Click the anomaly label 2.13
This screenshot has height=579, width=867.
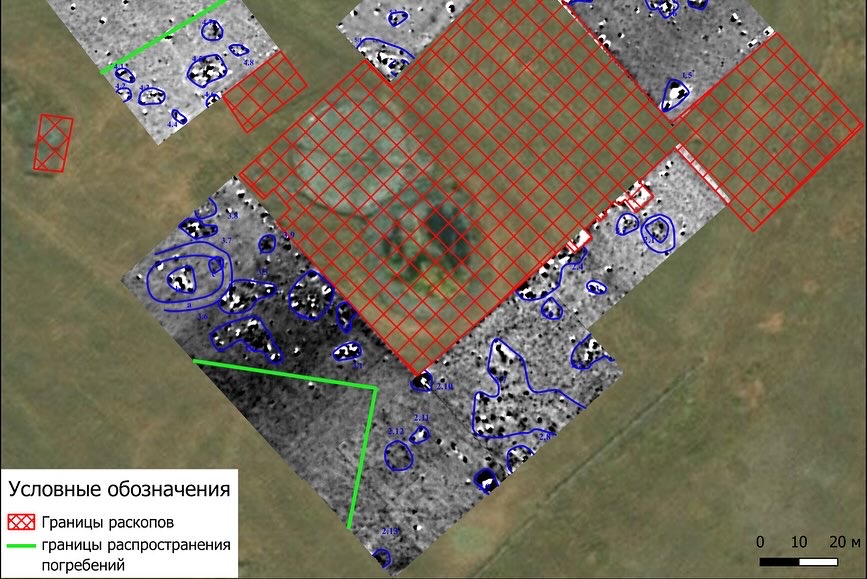[x=390, y=531]
